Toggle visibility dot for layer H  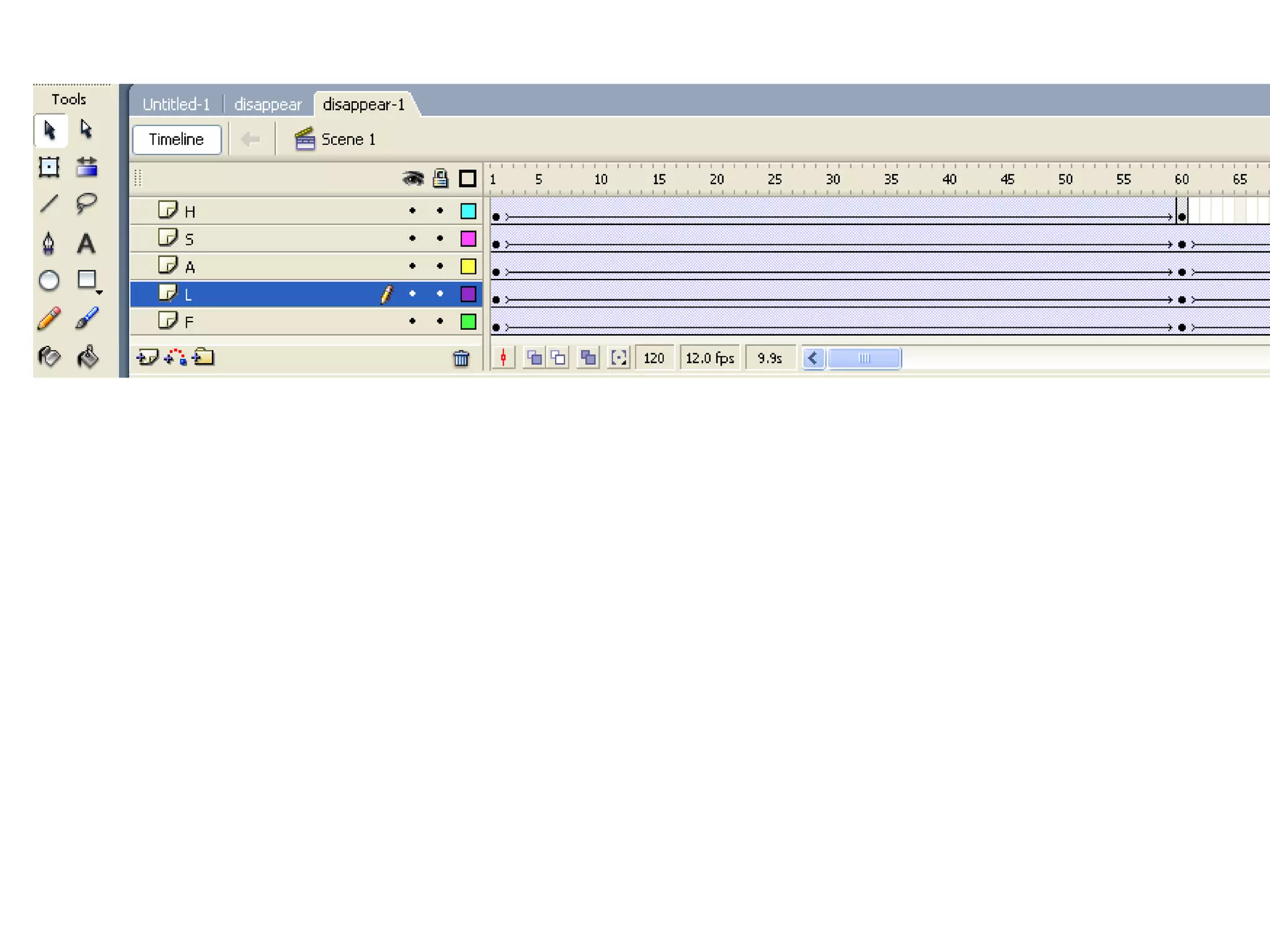click(412, 211)
